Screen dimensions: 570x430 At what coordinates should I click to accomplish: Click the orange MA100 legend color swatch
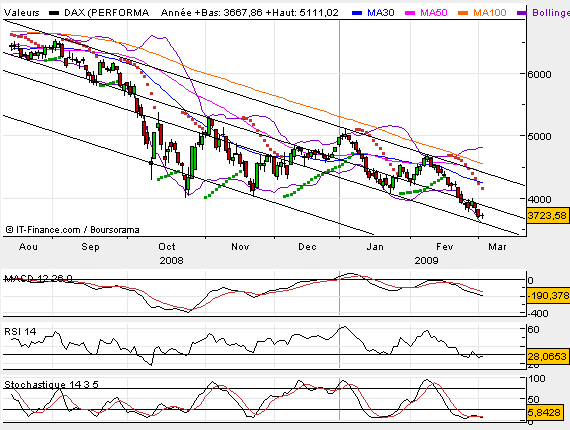463,13
